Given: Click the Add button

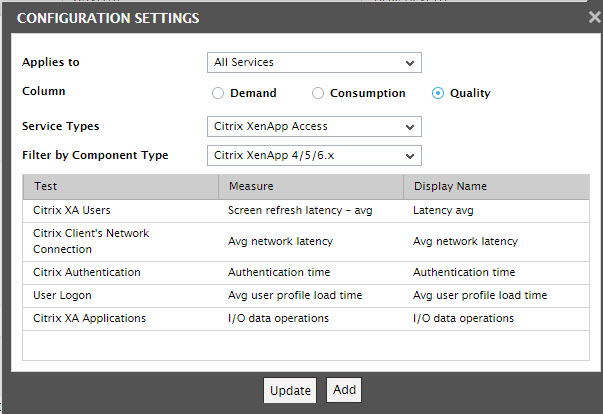Looking at the screenshot, I should tap(344, 390).
